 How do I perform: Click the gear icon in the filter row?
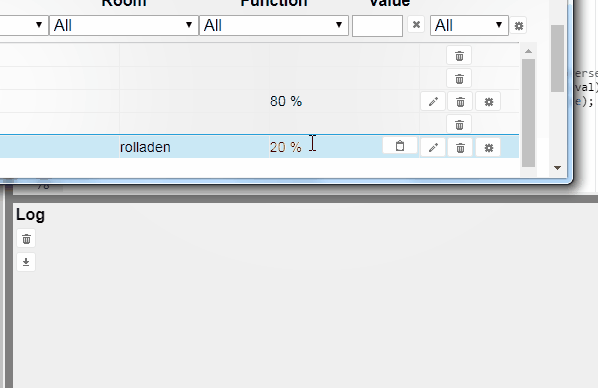519,26
